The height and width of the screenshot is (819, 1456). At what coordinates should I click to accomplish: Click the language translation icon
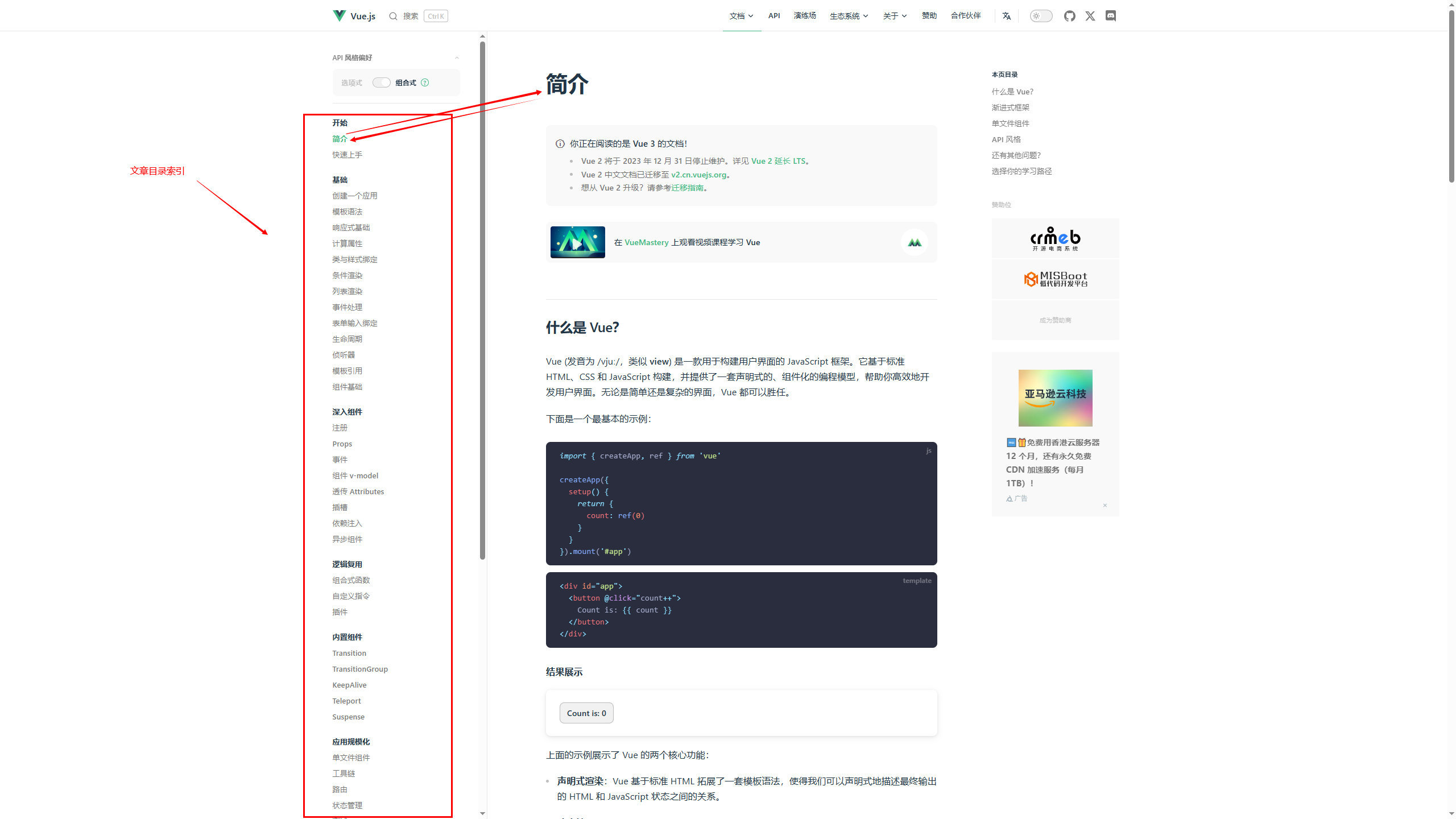tap(1007, 16)
